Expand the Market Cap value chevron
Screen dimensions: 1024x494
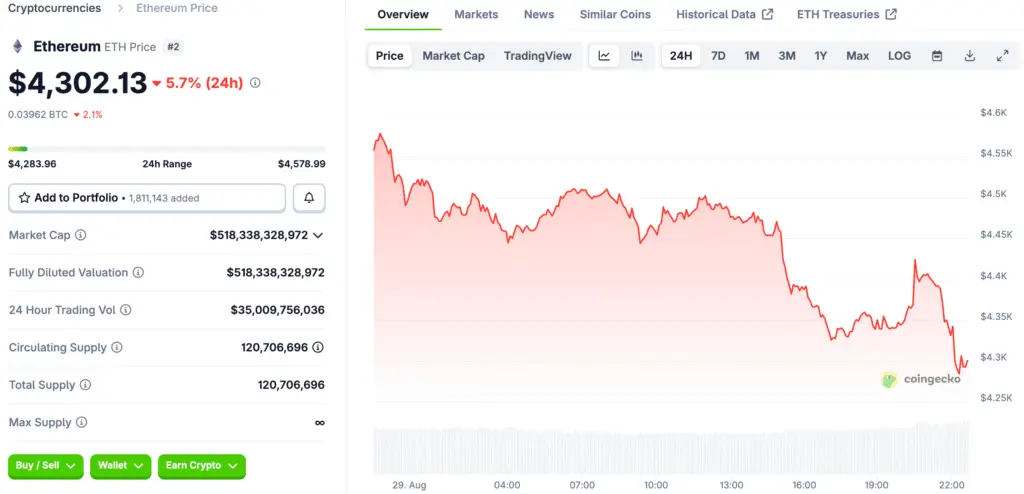pos(318,235)
